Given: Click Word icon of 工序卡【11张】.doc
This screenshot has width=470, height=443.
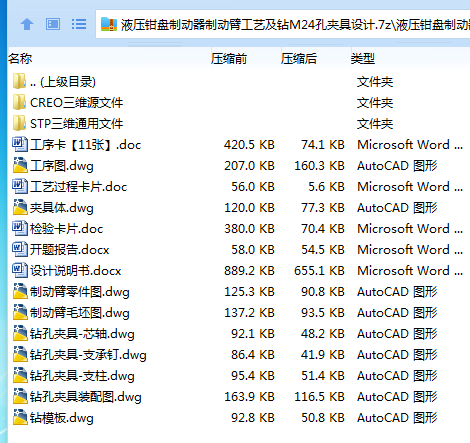Looking at the screenshot, I should pos(20,144).
